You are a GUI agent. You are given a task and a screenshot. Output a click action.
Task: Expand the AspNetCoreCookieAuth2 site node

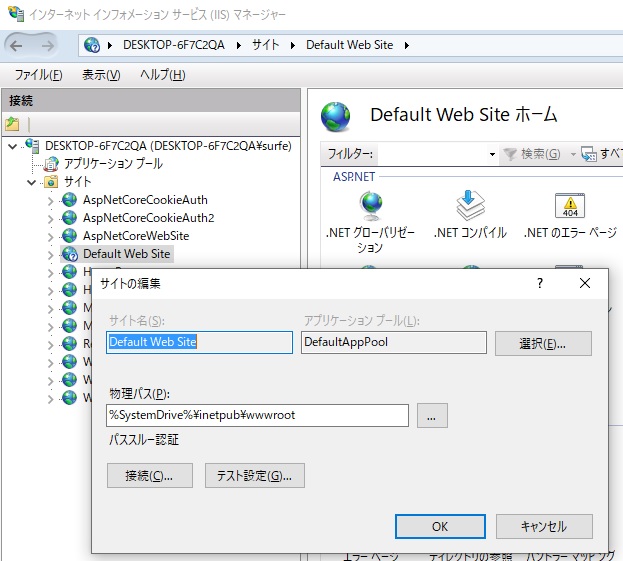point(50,219)
